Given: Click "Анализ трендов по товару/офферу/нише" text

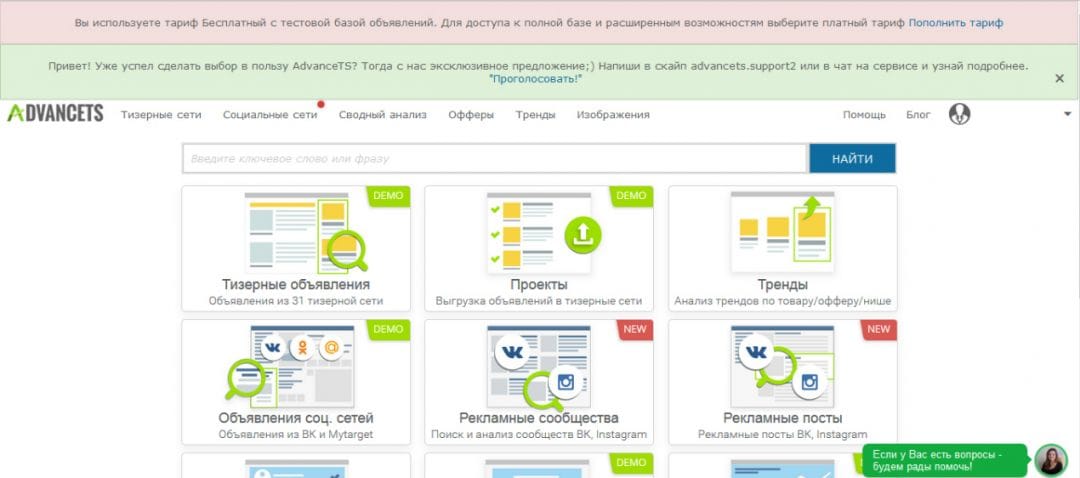Looking at the screenshot, I should pos(782,301).
